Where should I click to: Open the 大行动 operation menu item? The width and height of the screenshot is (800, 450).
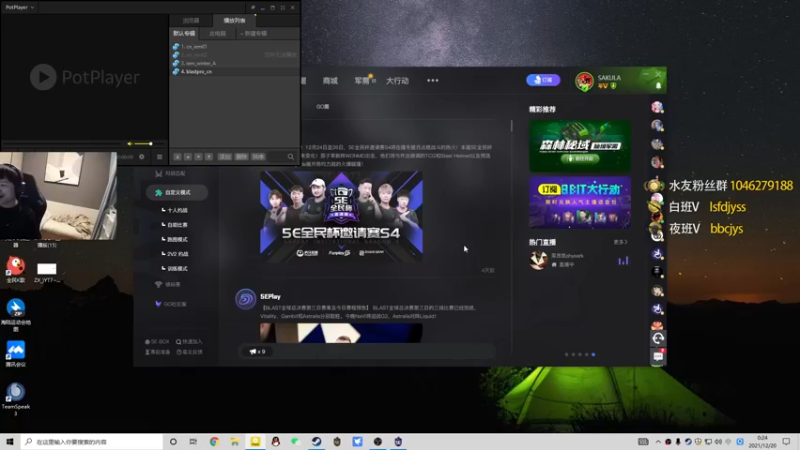[x=397, y=81]
